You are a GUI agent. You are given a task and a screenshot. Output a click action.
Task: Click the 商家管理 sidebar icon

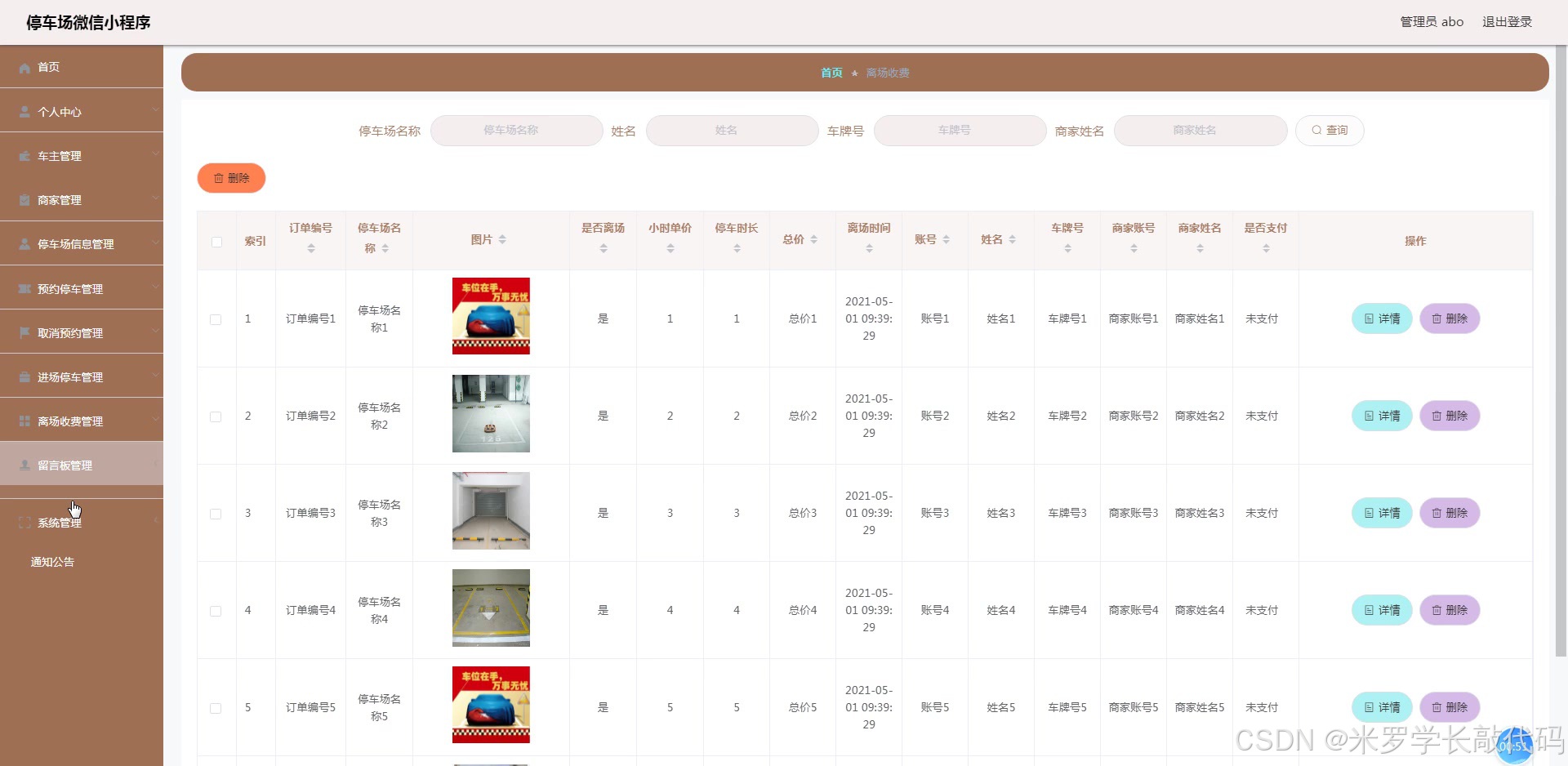point(24,200)
